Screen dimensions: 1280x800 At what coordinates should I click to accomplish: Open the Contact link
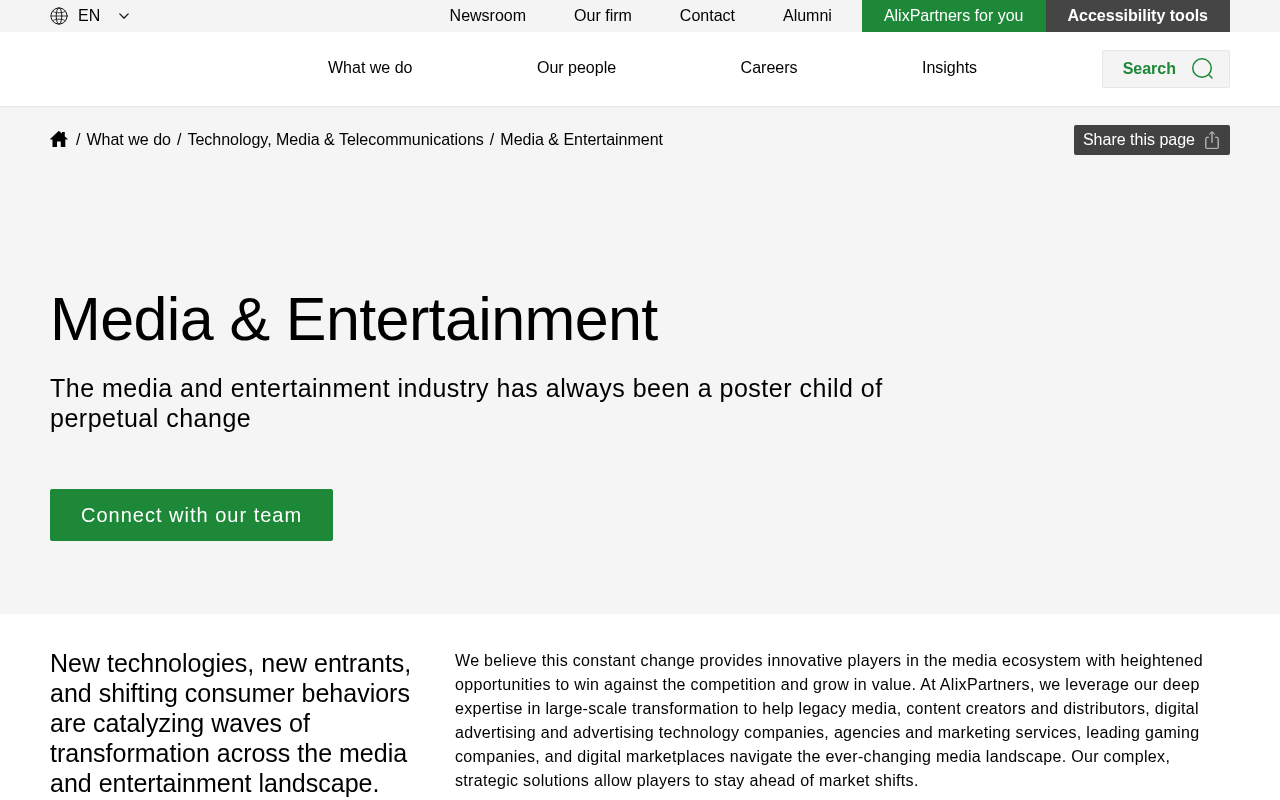point(707,16)
